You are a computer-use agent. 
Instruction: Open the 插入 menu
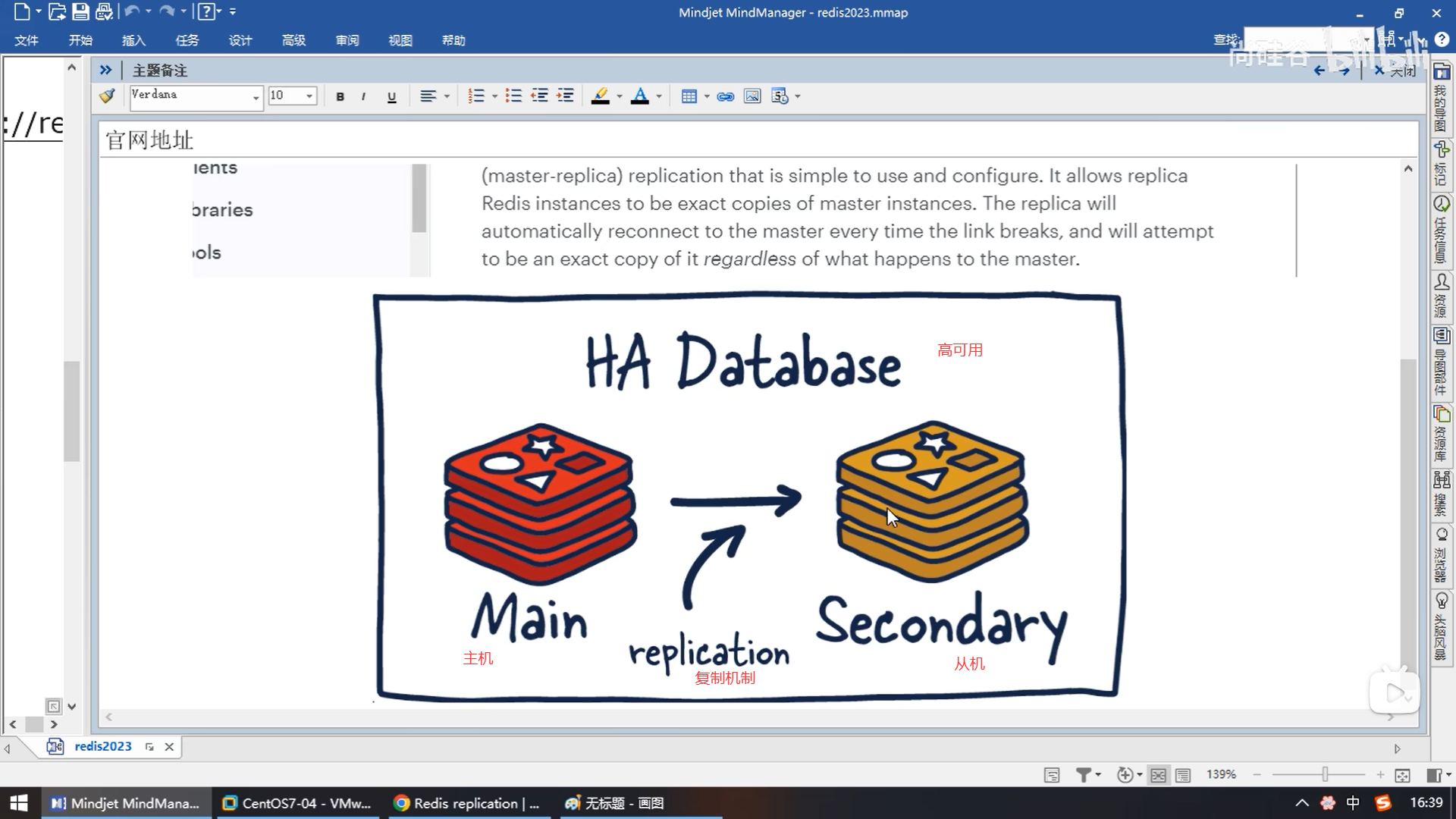133,40
